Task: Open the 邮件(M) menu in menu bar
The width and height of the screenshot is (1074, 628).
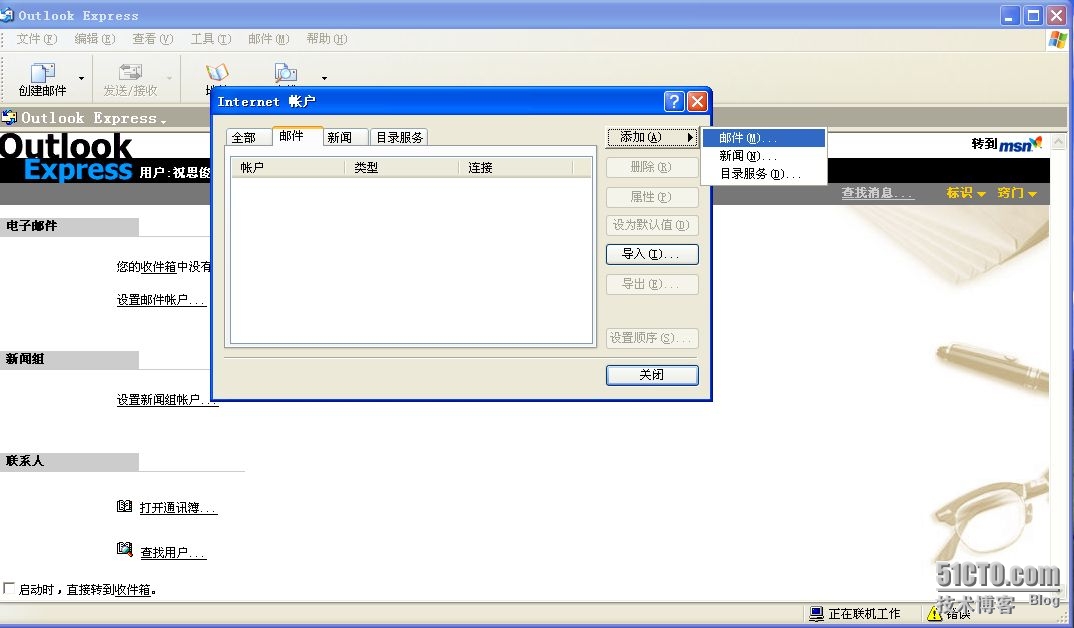Action: click(268, 39)
